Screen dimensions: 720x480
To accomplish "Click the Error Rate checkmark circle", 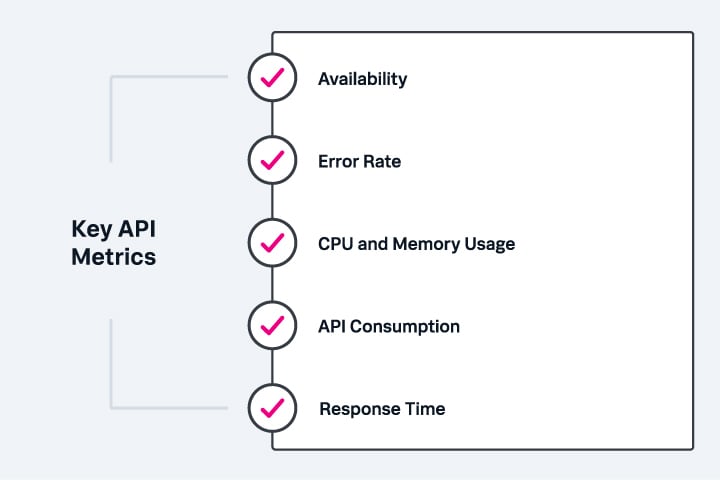I will click(x=272, y=160).
